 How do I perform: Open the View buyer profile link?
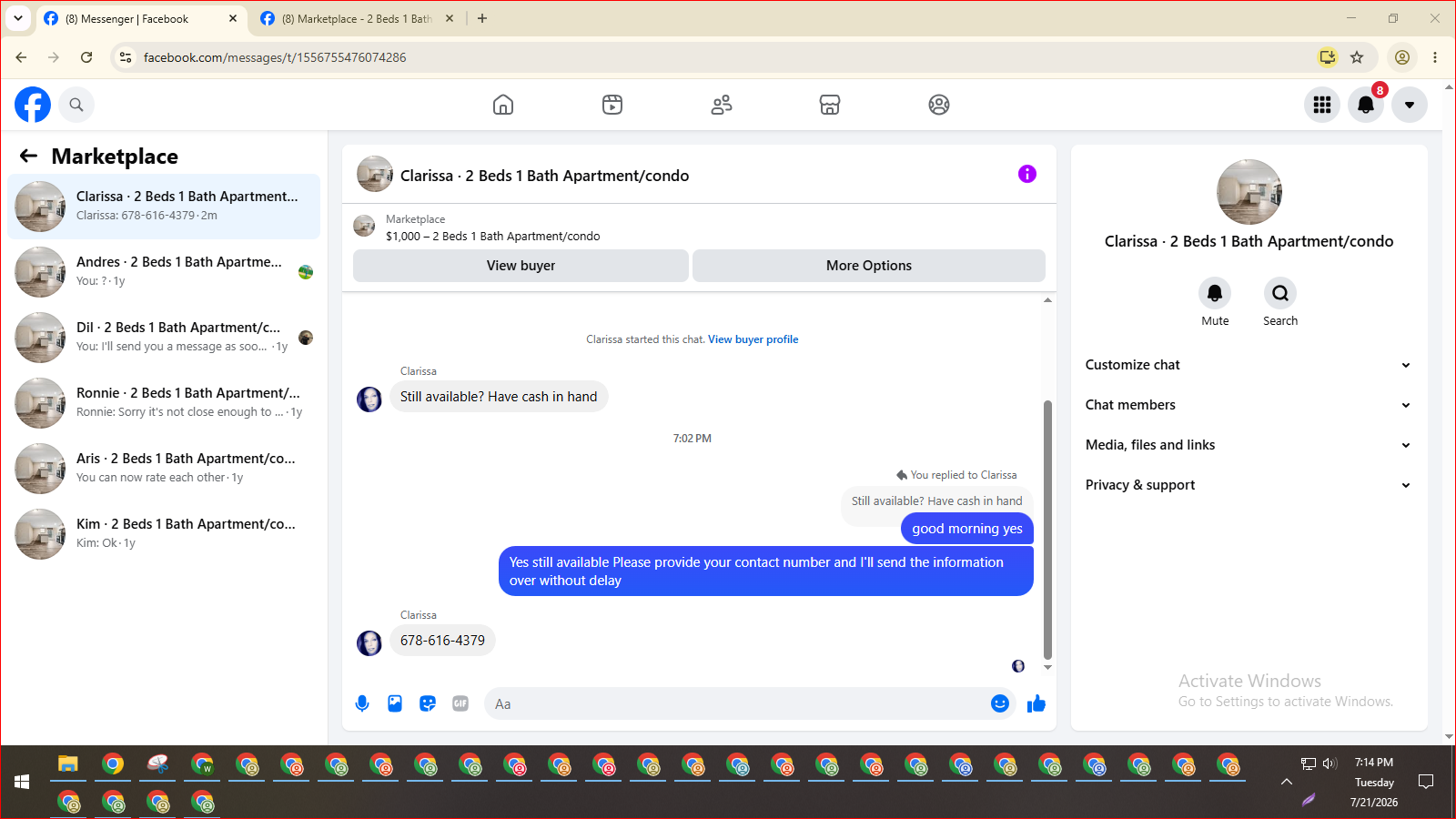click(x=753, y=339)
